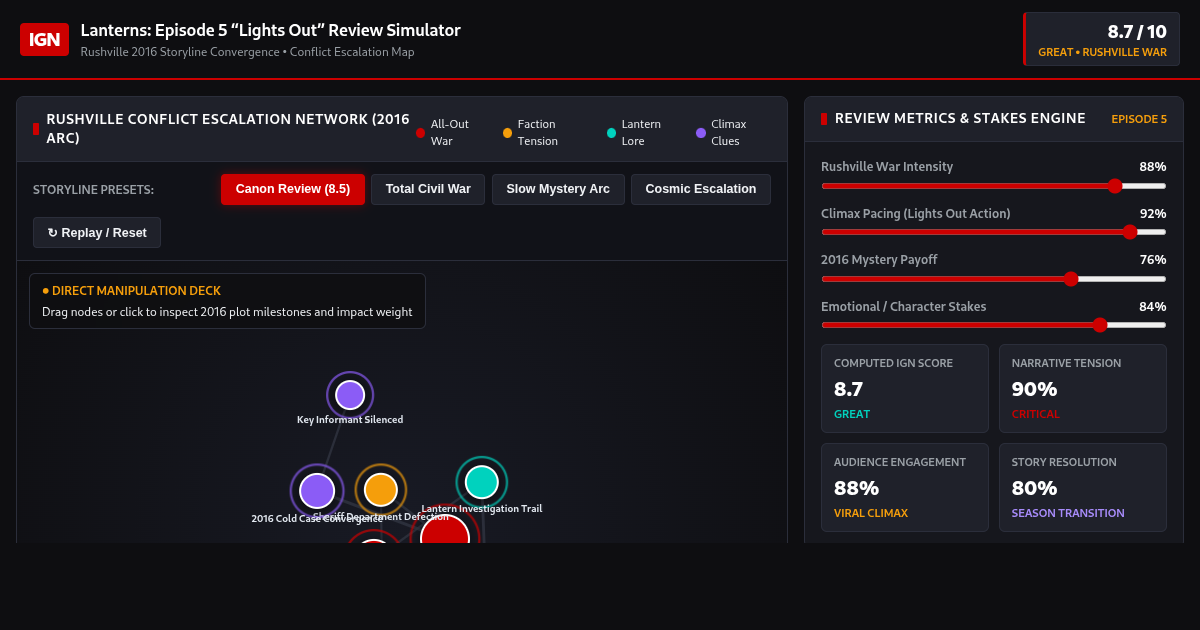
Task: Open the Computed IGN Score card
Action: (905, 388)
